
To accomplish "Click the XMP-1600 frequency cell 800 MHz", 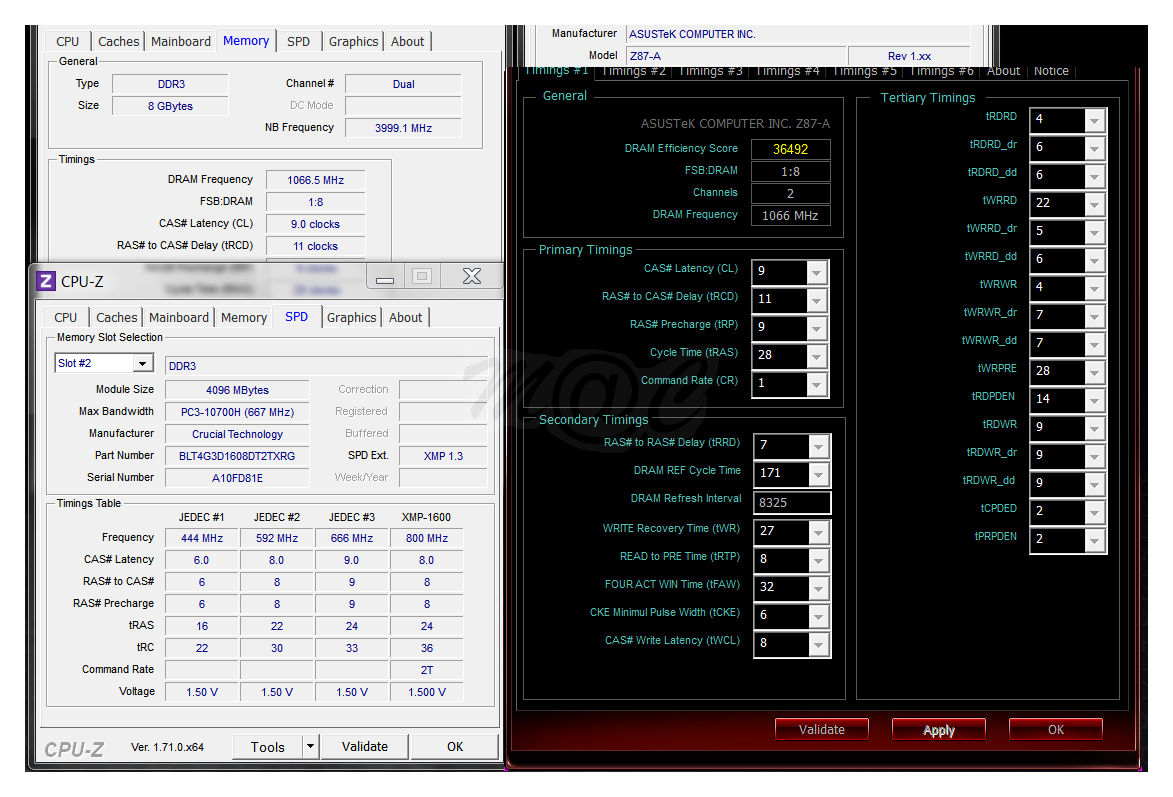I will click(426, 538).
